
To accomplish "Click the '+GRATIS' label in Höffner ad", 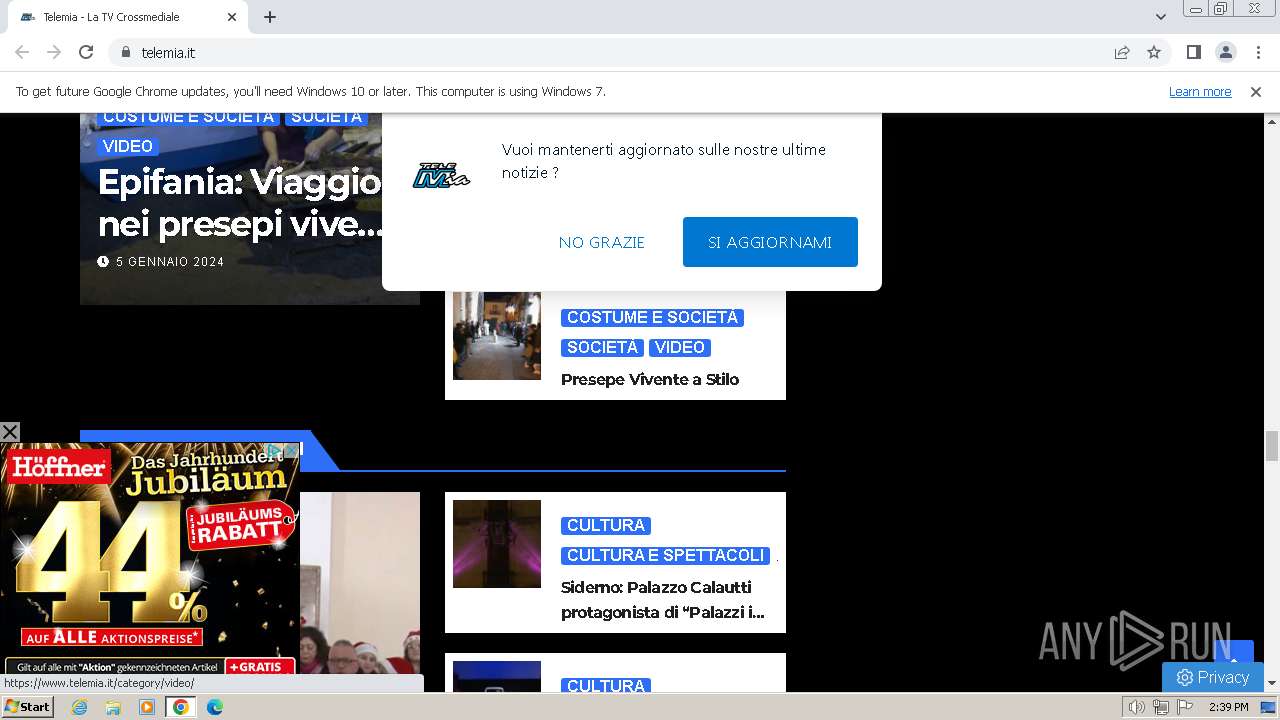I will [260, 666].
